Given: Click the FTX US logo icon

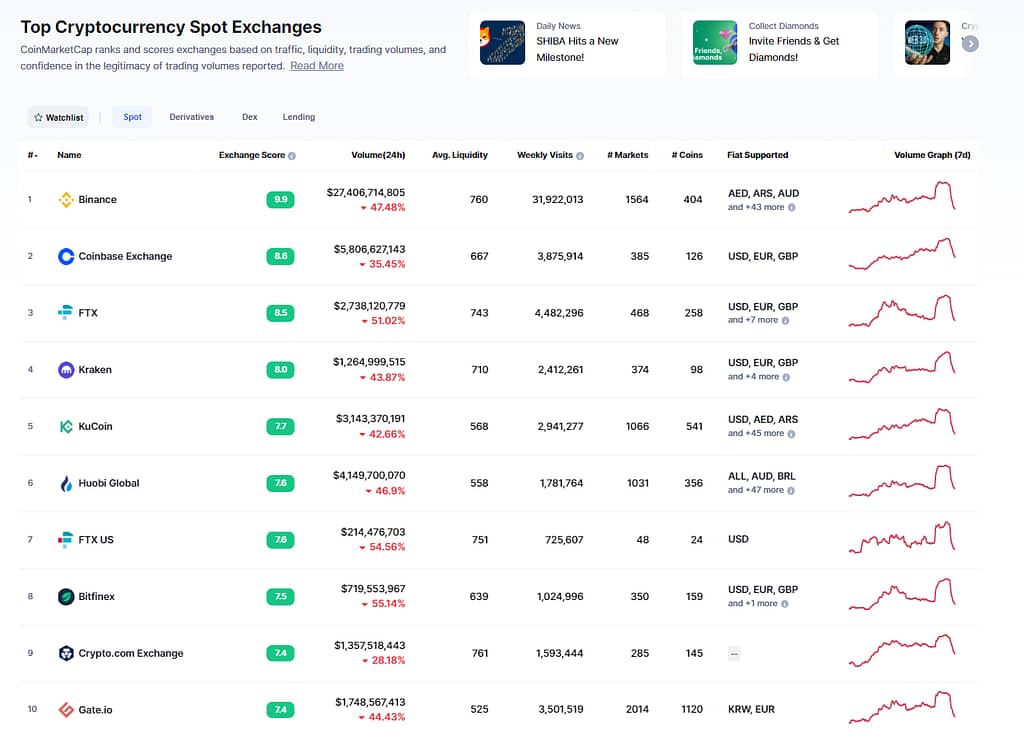Looking at the screenshot, I should pos(66,540).
